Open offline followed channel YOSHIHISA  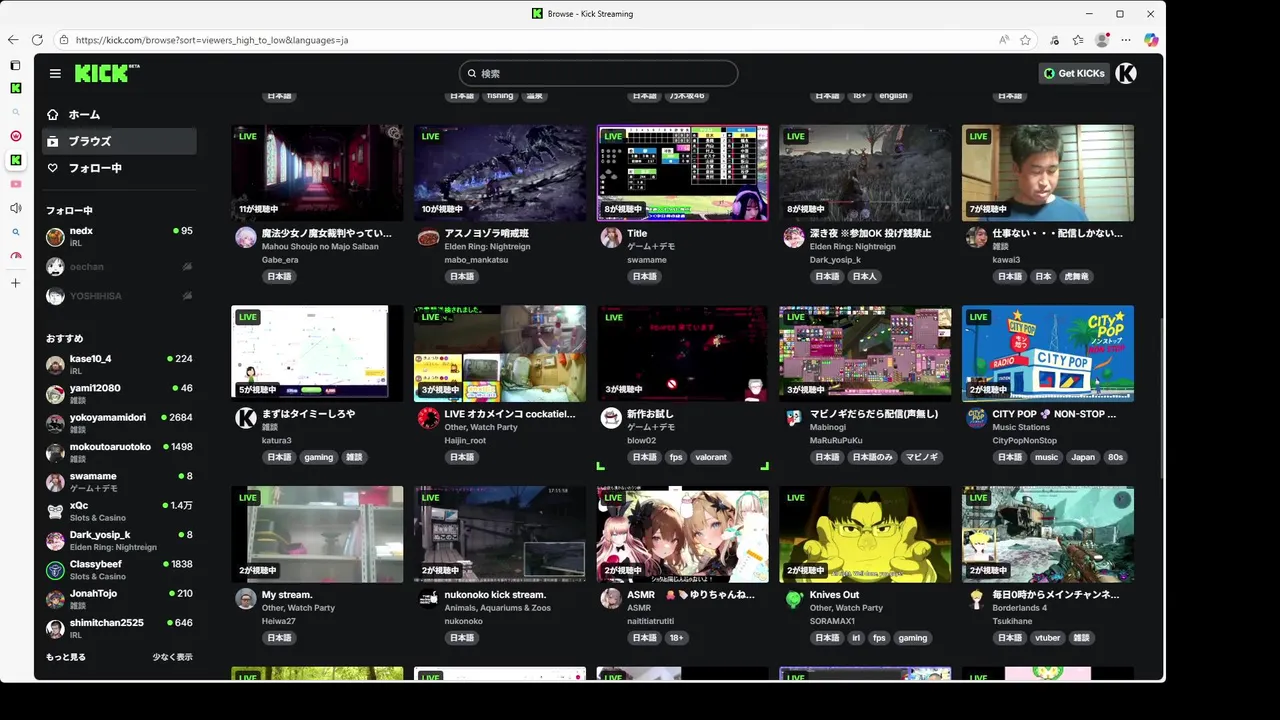119,296
